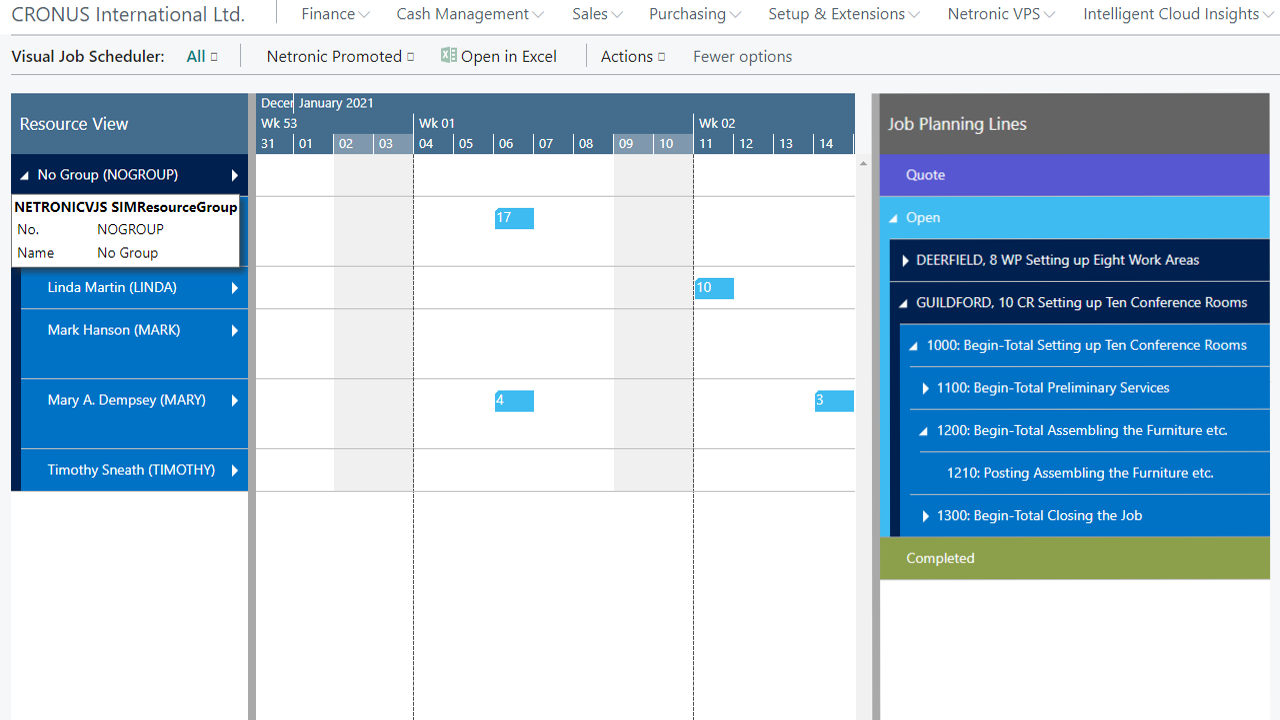Screen dimensions: 1280x720
Task: Click the Excel icon in toolbar
Action: [x=449, y=56]
